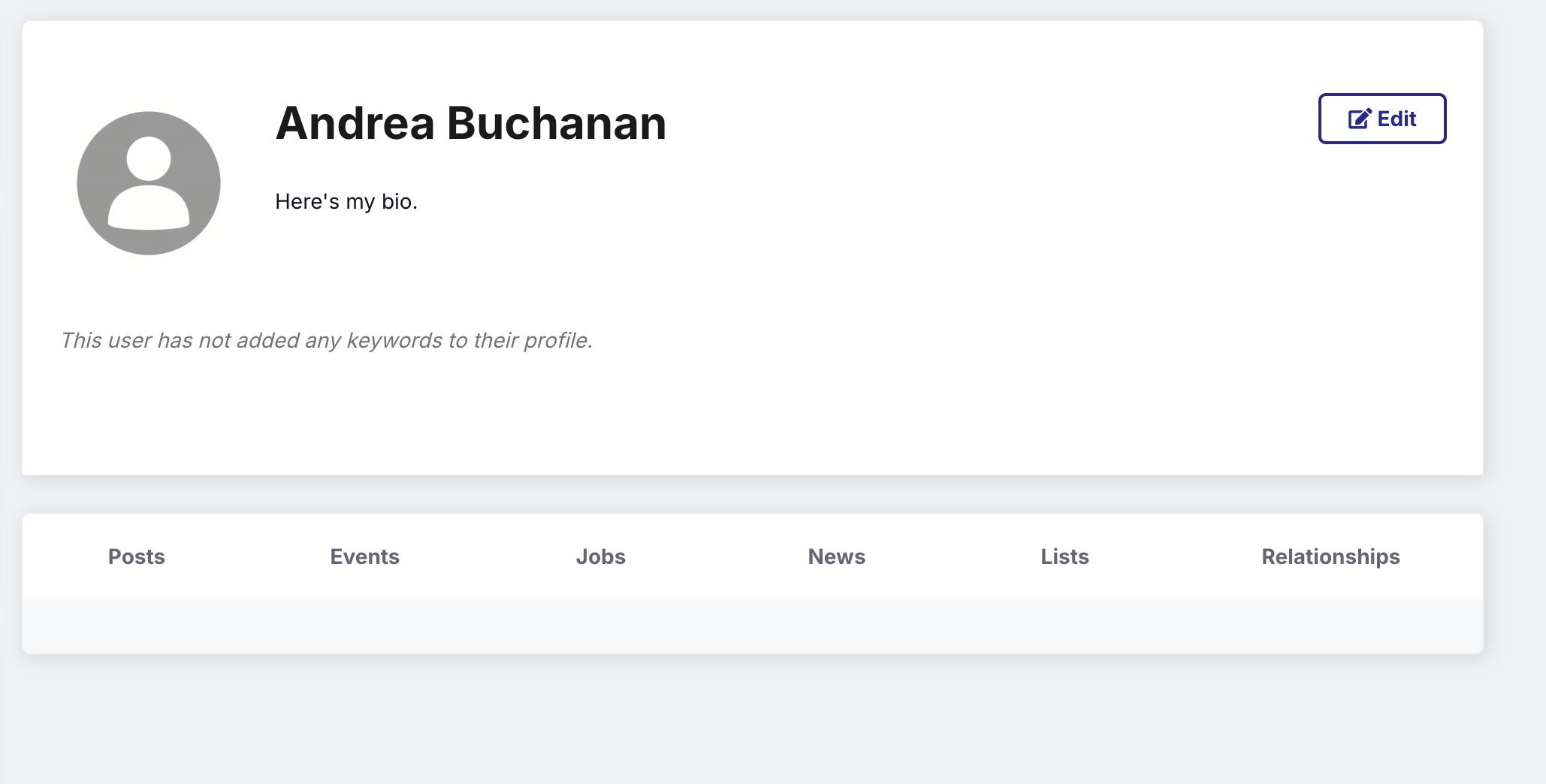Switch to the Events tab
The width and height of the screenshot is (1546, 784).
pyautogui.click(x=365, y=556)
